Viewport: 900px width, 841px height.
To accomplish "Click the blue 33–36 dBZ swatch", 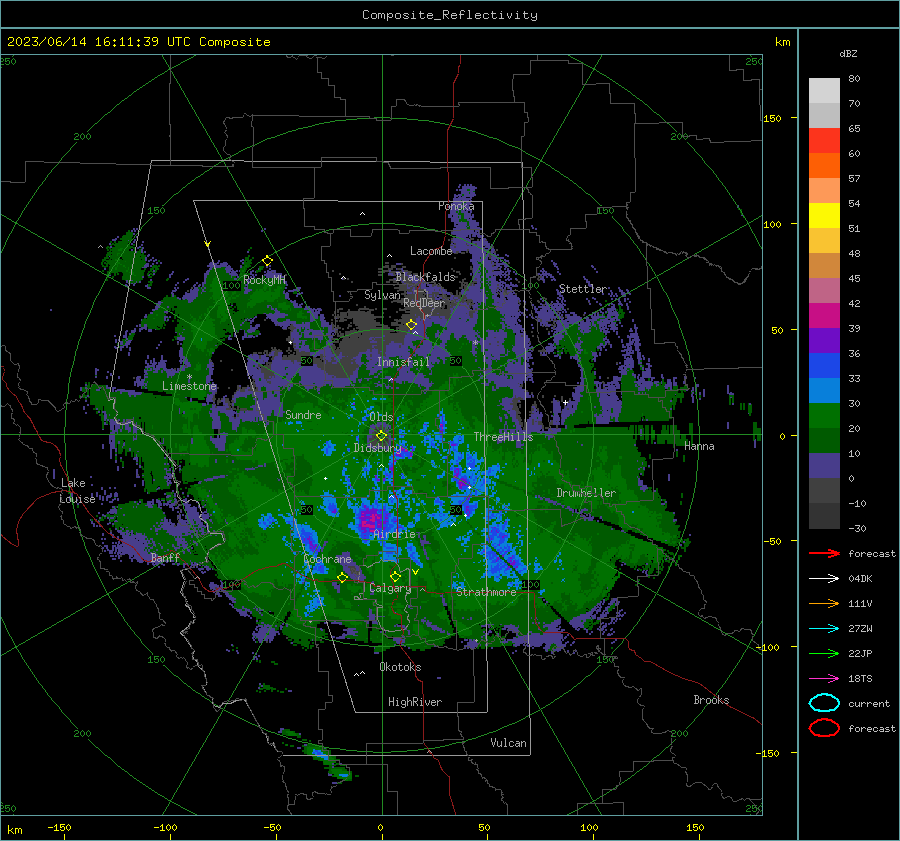I will 824,366.
